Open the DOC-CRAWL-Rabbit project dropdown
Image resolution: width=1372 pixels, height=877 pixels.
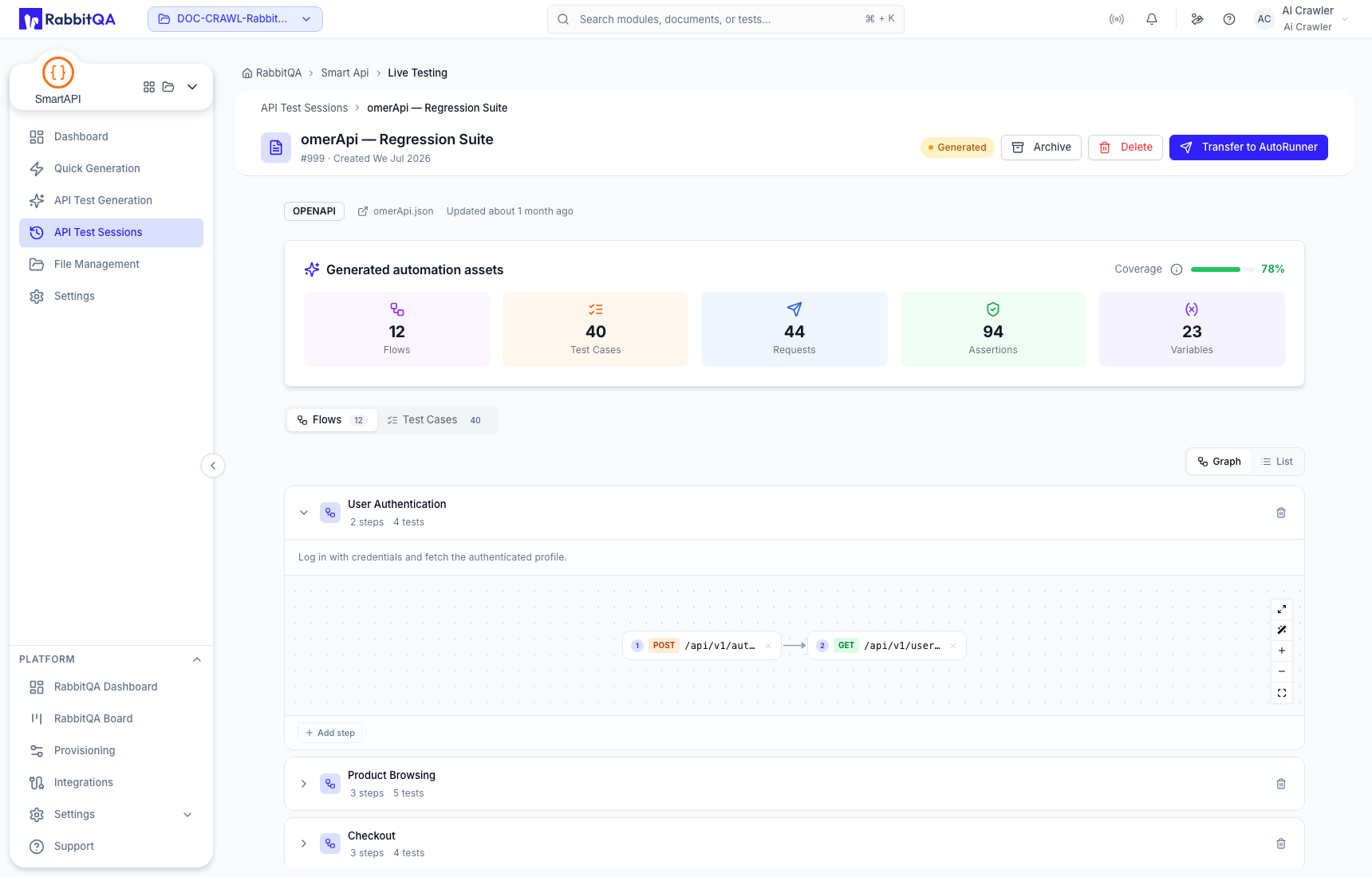tap(235, 19)
